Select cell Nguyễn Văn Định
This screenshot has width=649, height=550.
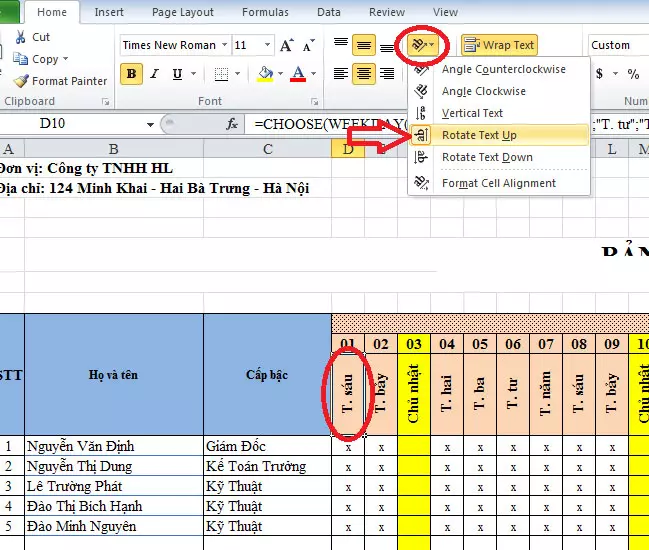click(x=114, y=446)
